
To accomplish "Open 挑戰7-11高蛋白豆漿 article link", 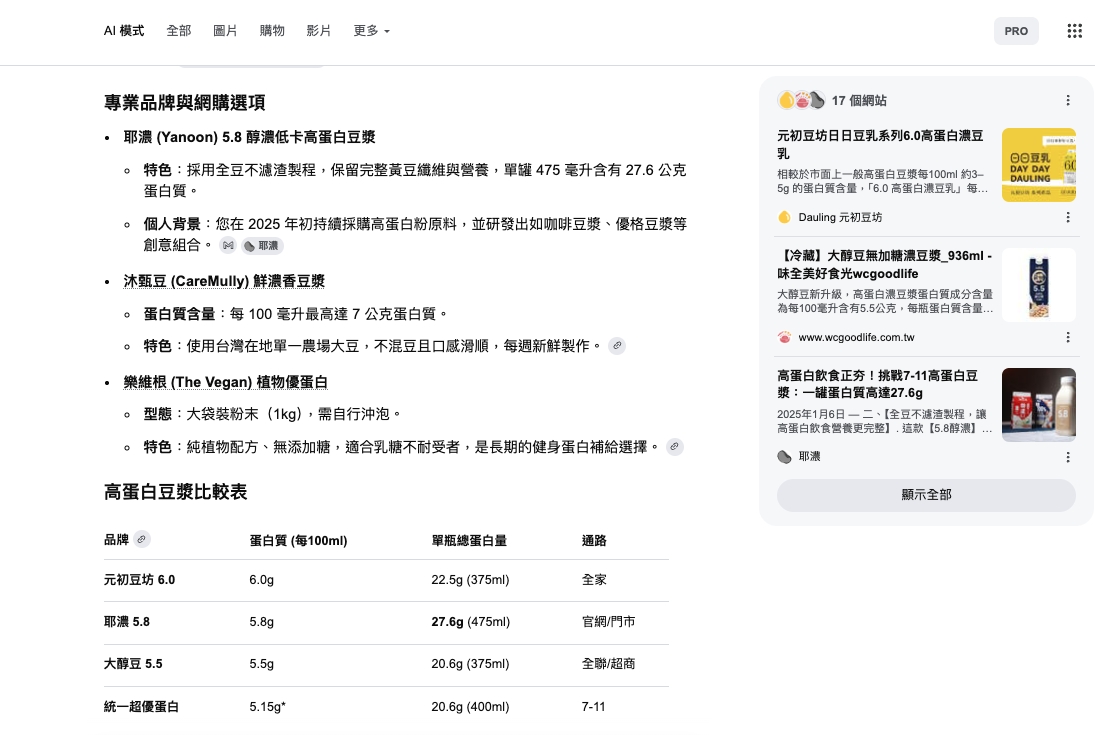I will (878, 384).
